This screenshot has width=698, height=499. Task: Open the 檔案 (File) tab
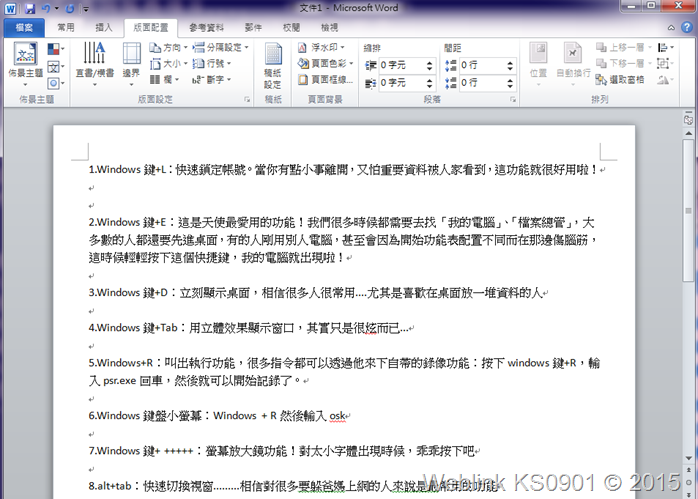[24, 28]
